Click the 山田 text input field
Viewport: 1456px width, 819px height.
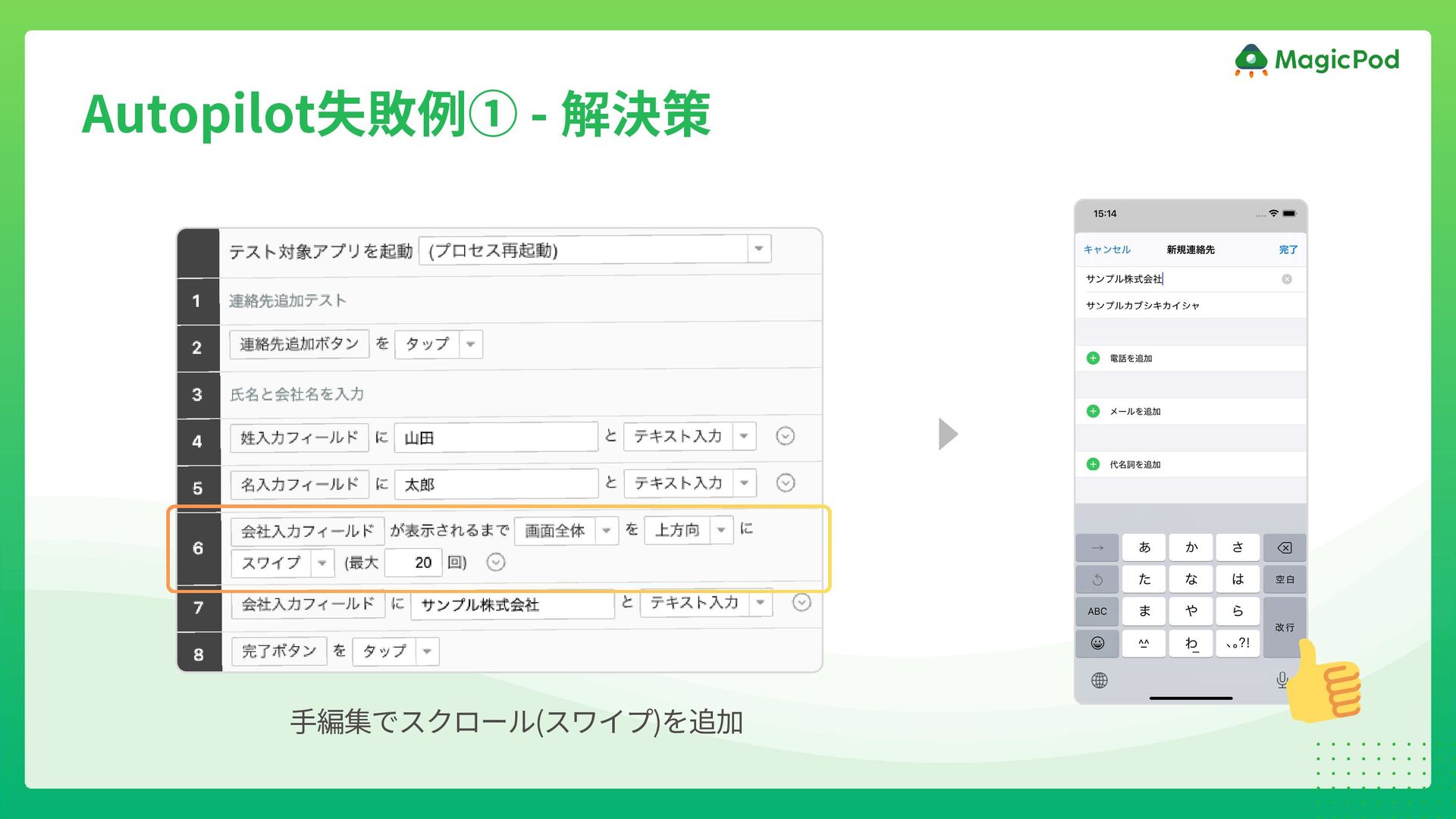[x=496, y=438]
